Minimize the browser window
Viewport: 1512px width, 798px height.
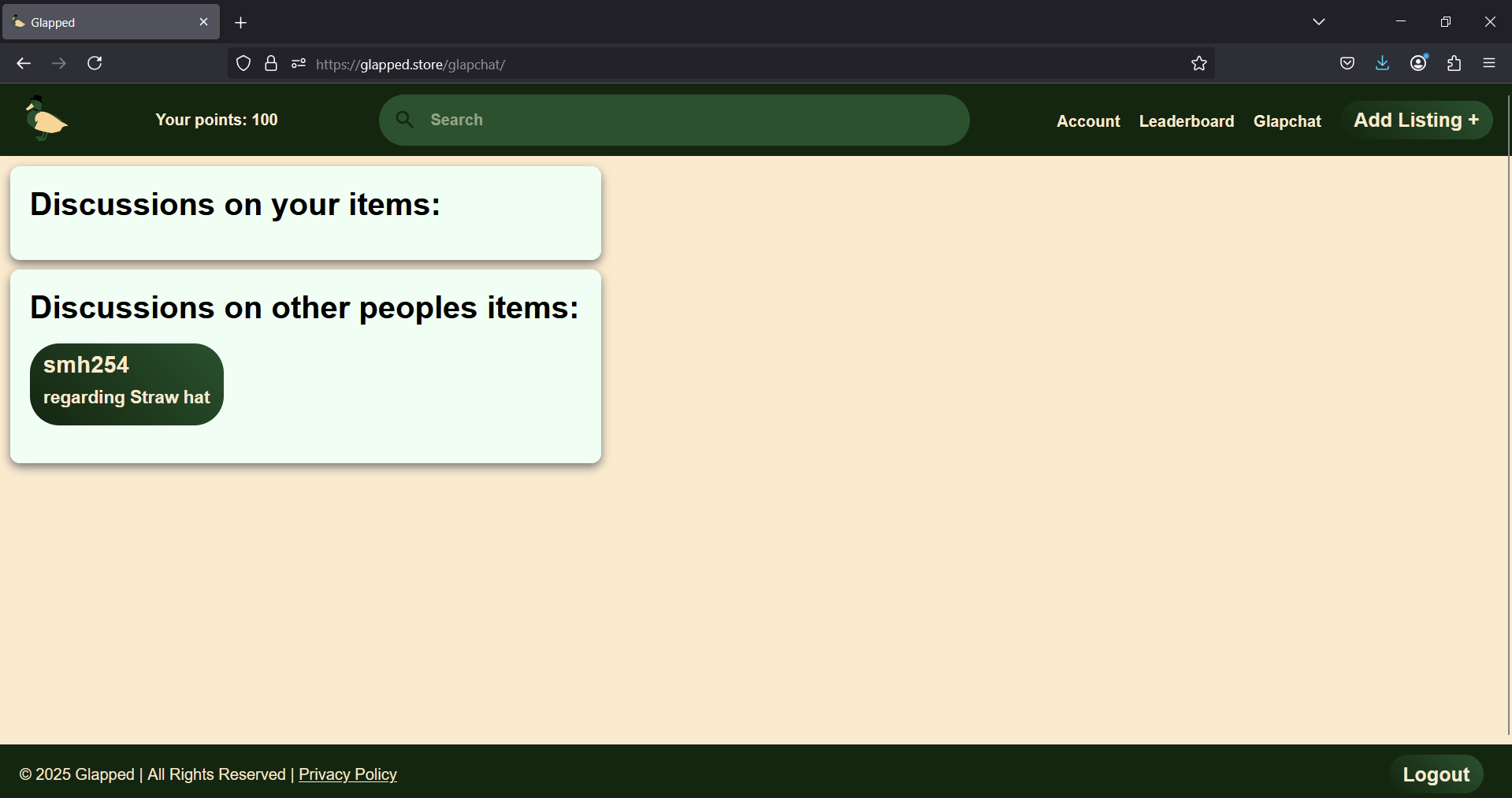click(x=1401, y=21)
